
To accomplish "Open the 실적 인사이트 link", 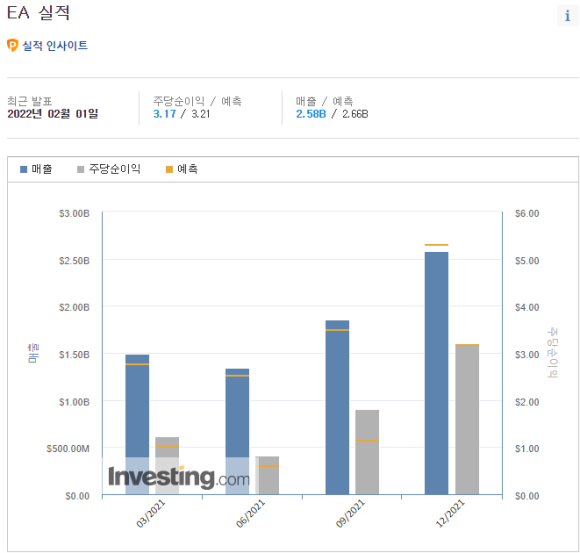I will 55,45.
